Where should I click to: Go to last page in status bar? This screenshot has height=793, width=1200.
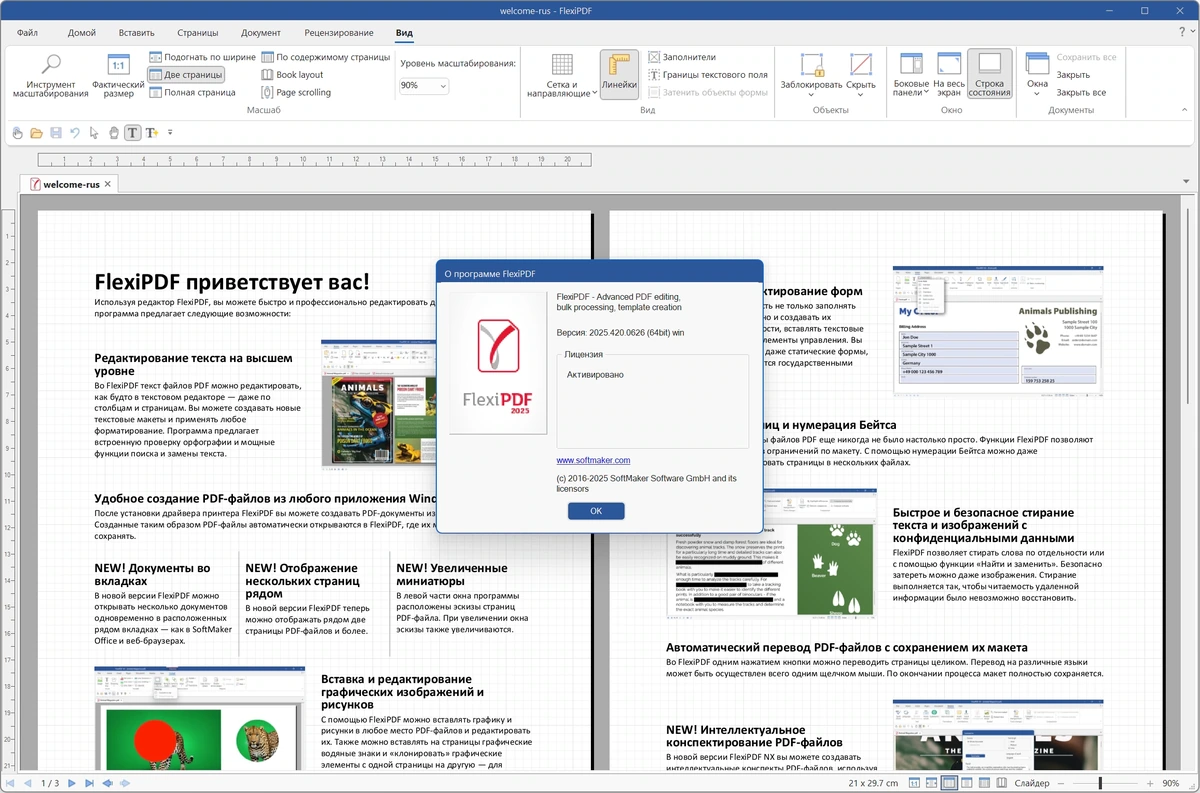[x=89, y=783]
